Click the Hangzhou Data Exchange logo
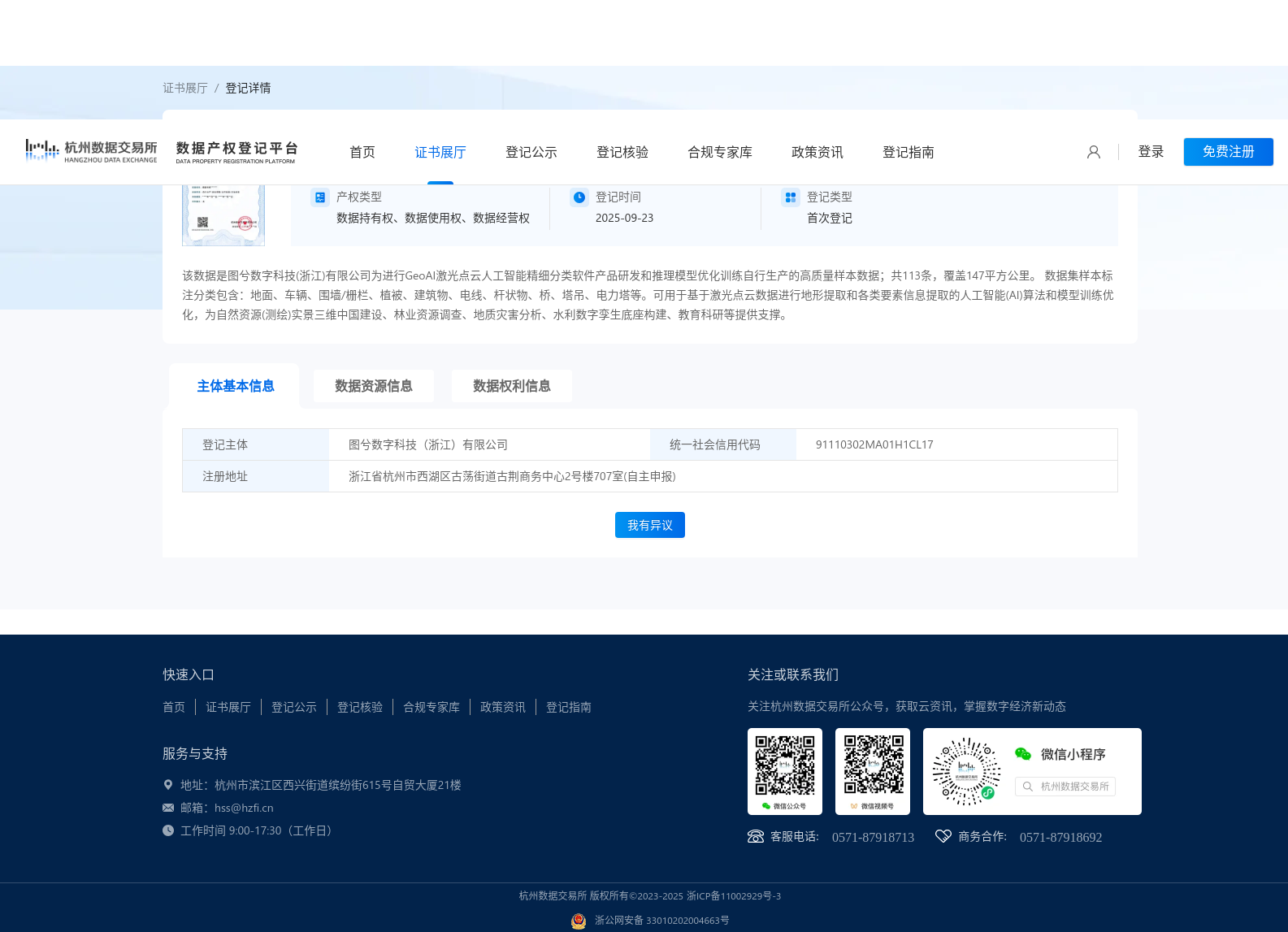 (91, 151)
